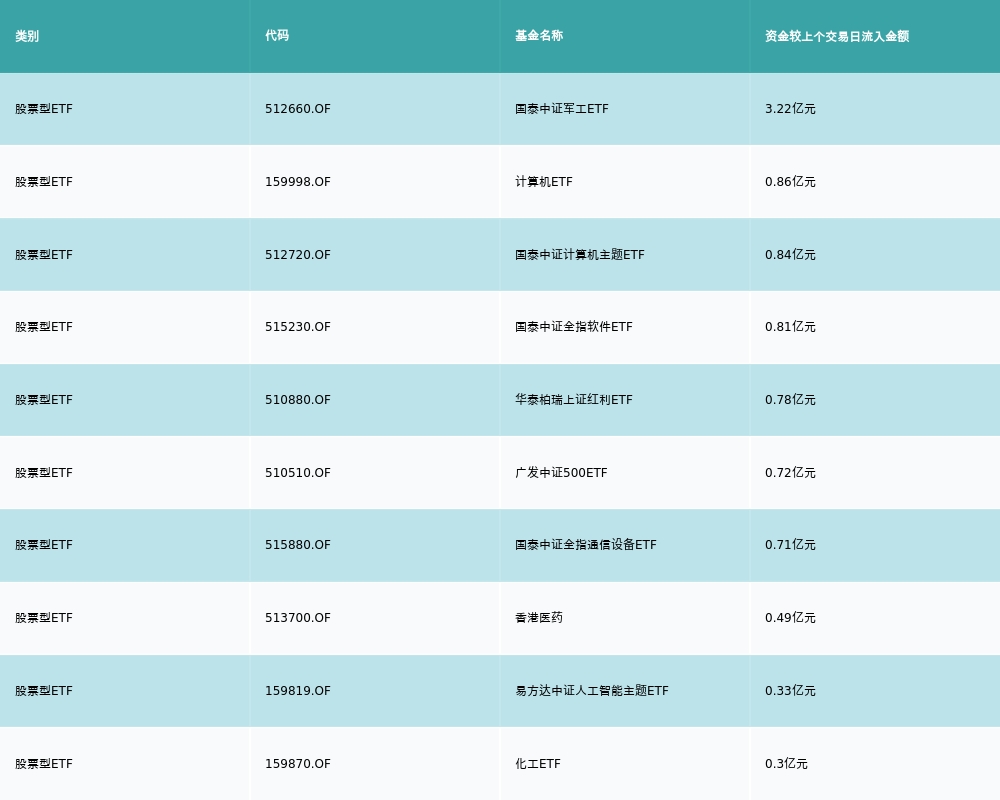Select the 0.86亿元 inflow value
This screenshot has width=1000, height=800.
[x=790, y=182]
